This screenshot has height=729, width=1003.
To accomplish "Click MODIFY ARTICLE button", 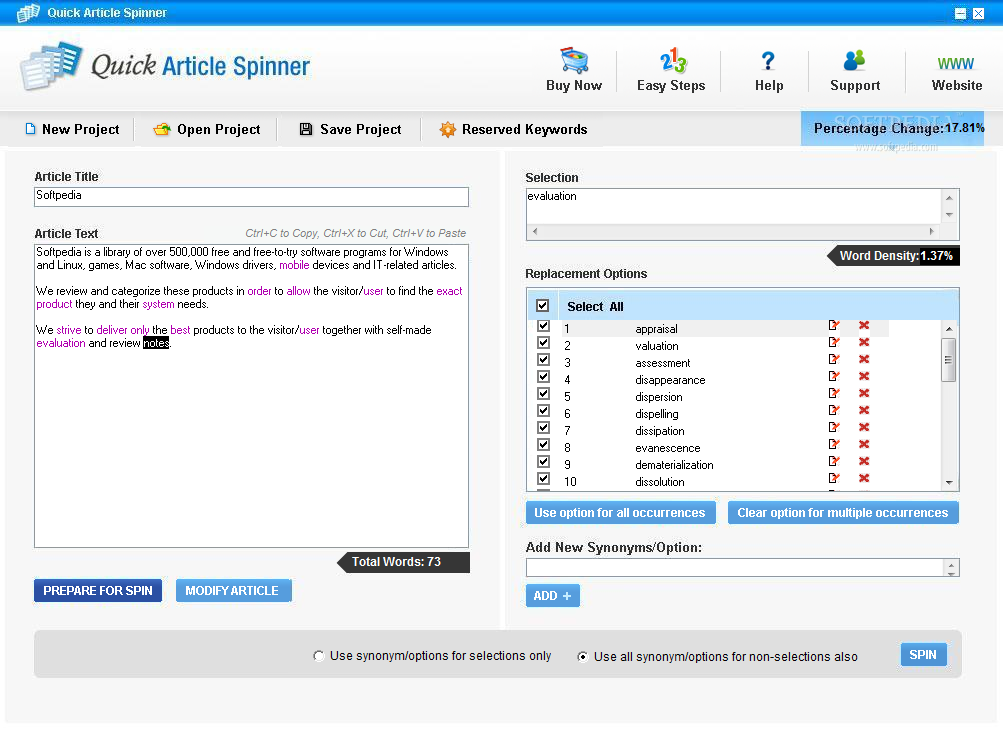I will (x=233, y=590).
